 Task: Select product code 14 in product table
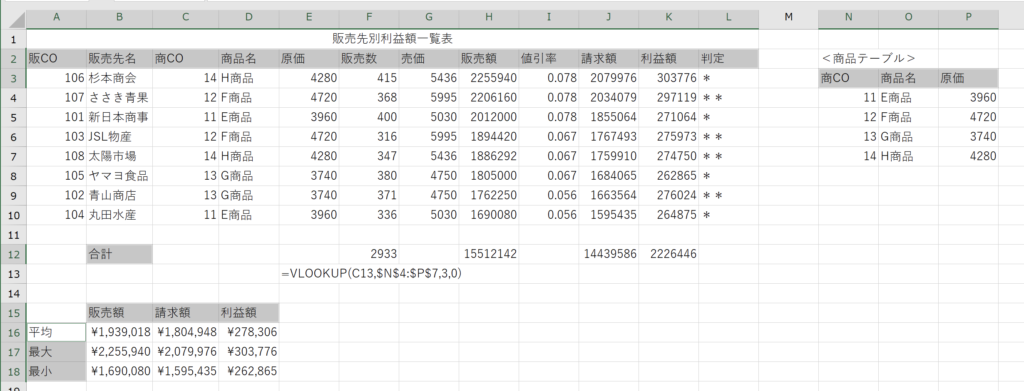coord(848,157)
